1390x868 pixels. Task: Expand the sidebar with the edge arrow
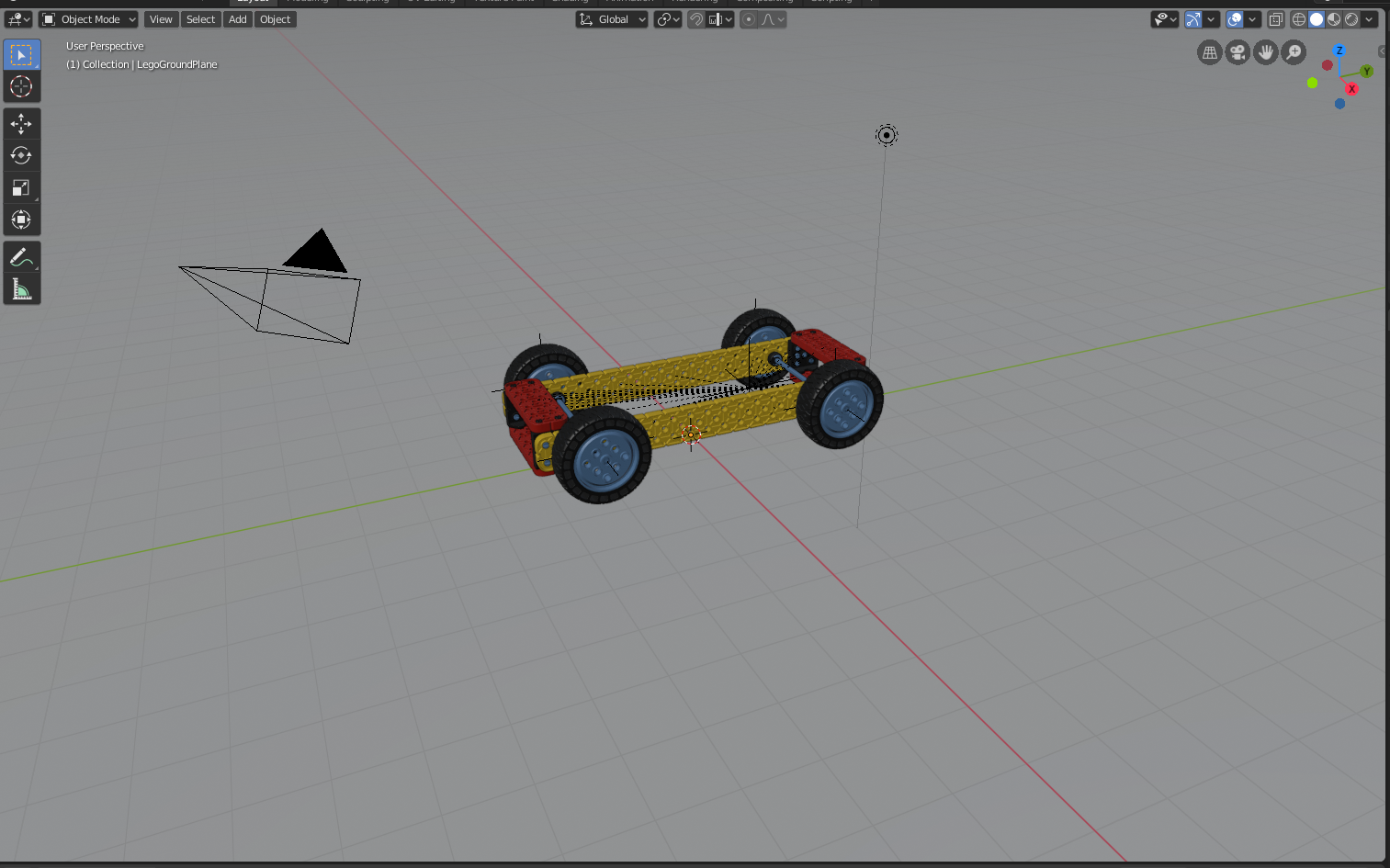[x=1383, y=51]
